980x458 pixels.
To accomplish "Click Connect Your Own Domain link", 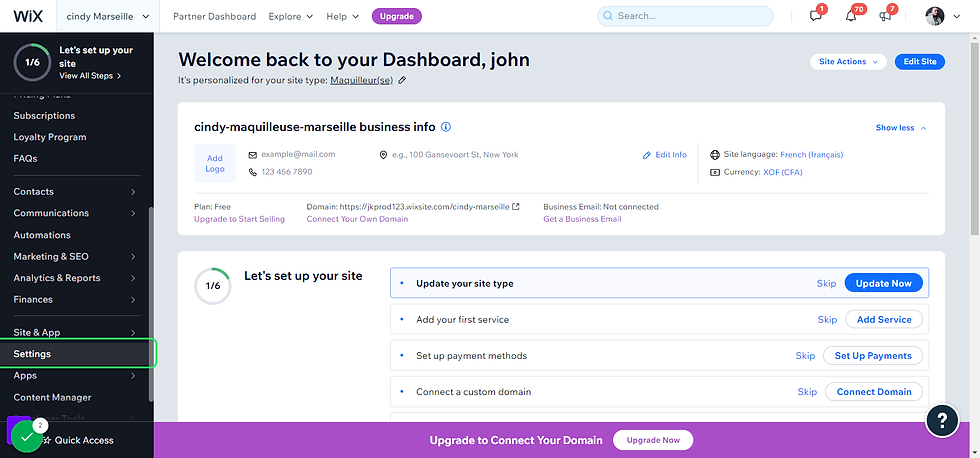I will [357, 219].
